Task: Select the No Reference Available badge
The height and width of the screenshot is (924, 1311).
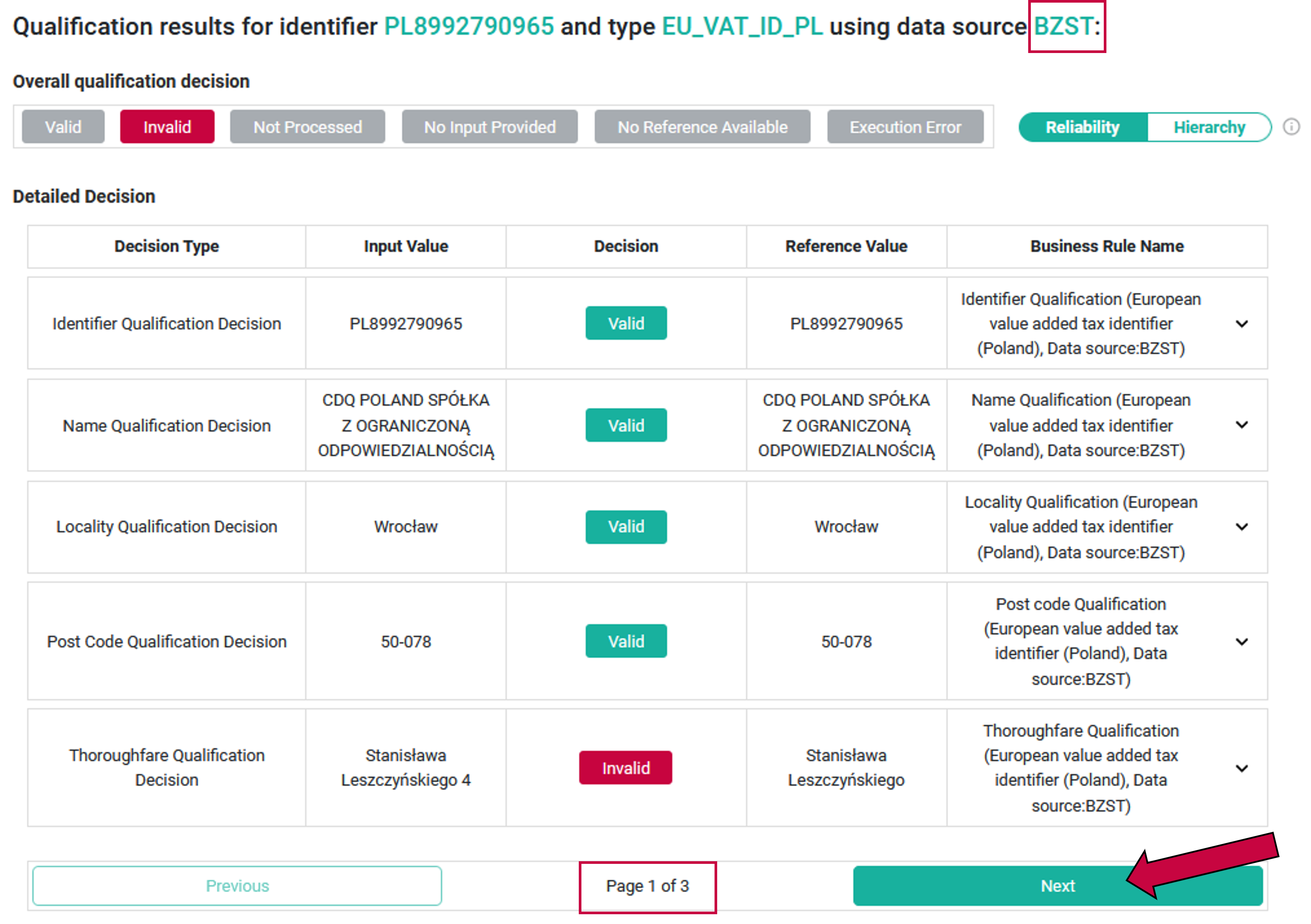Action: click(x=703, y=127)
